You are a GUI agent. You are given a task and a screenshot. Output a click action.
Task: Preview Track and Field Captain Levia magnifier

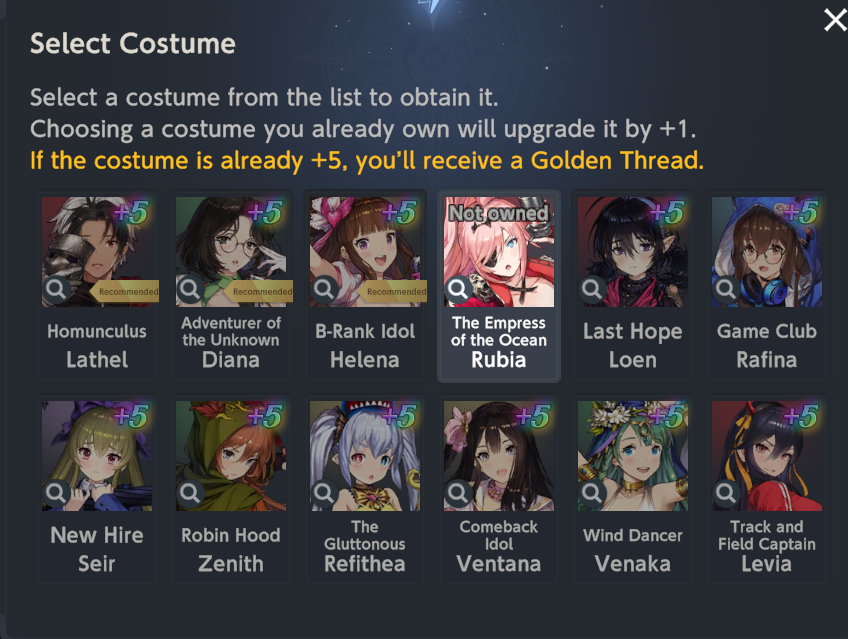tap(726, 493)
